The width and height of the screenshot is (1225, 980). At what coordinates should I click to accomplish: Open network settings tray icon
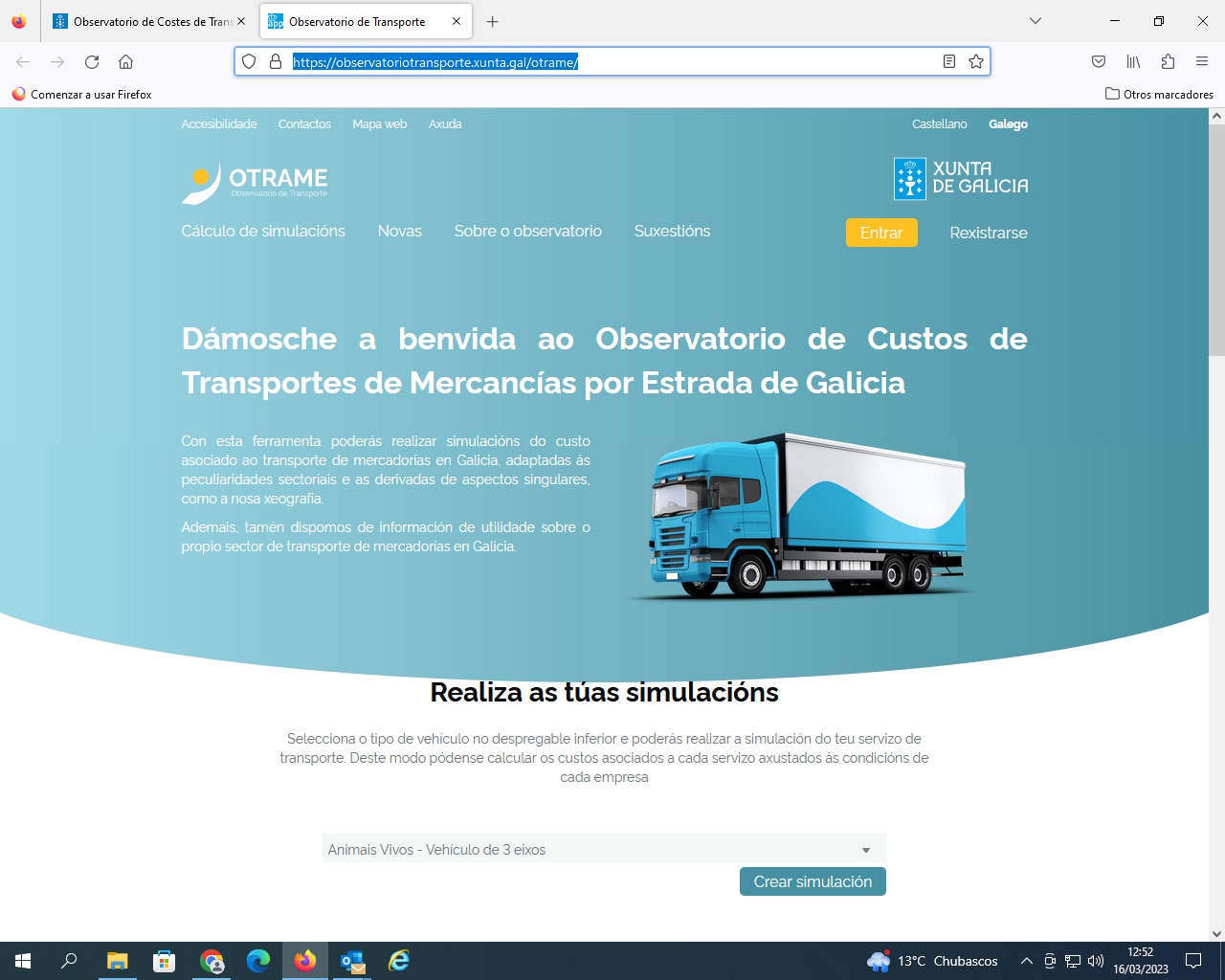tap(1073, 961)
